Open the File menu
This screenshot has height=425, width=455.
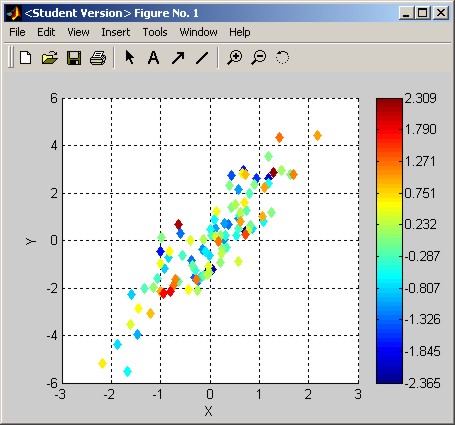(x=17, y=32)
